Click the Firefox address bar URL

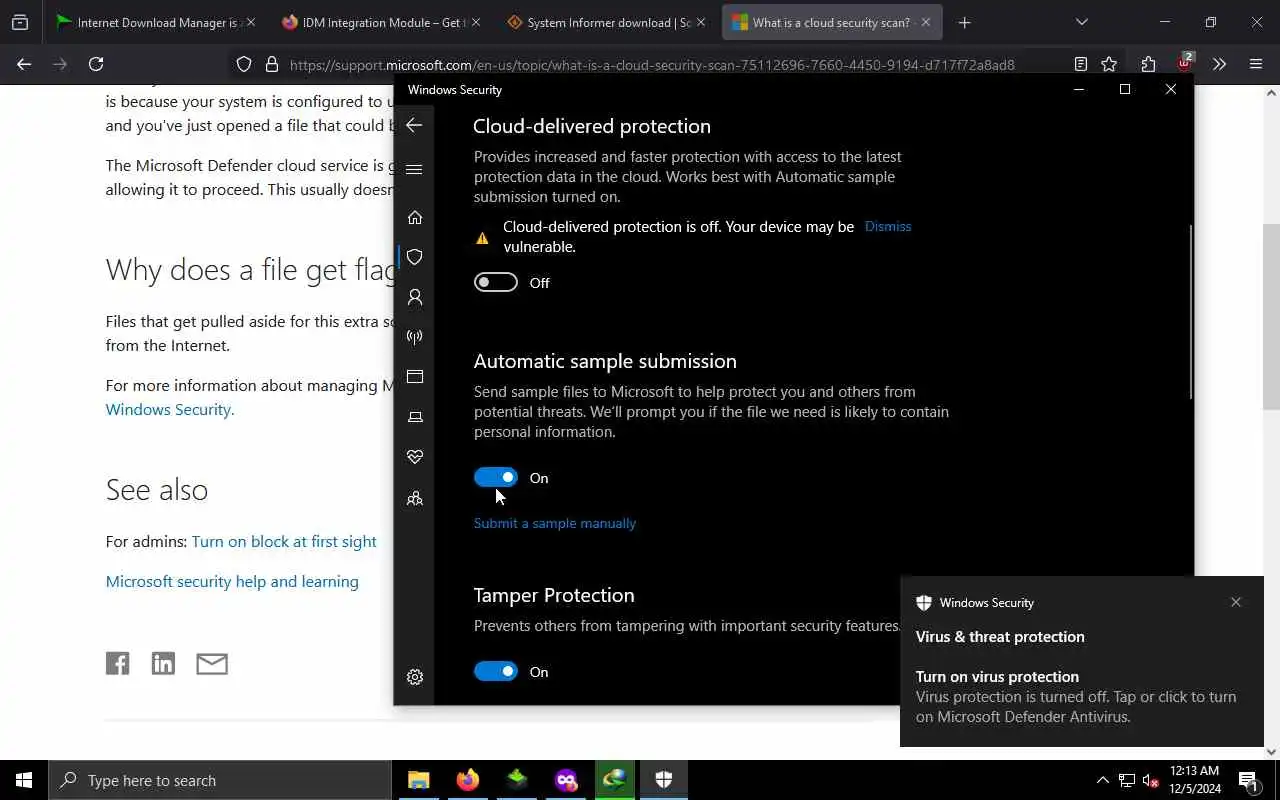click(652, 64)
